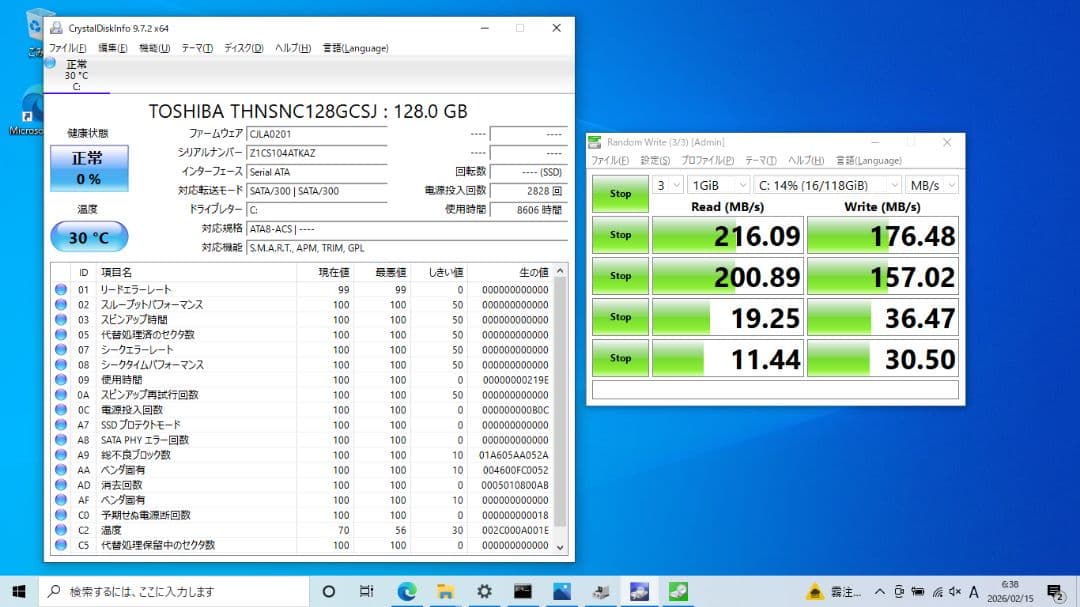This screenshot has width=1080, height=607.
Task: Click Stop button in 216.09 row
Action: coord(620,235)
